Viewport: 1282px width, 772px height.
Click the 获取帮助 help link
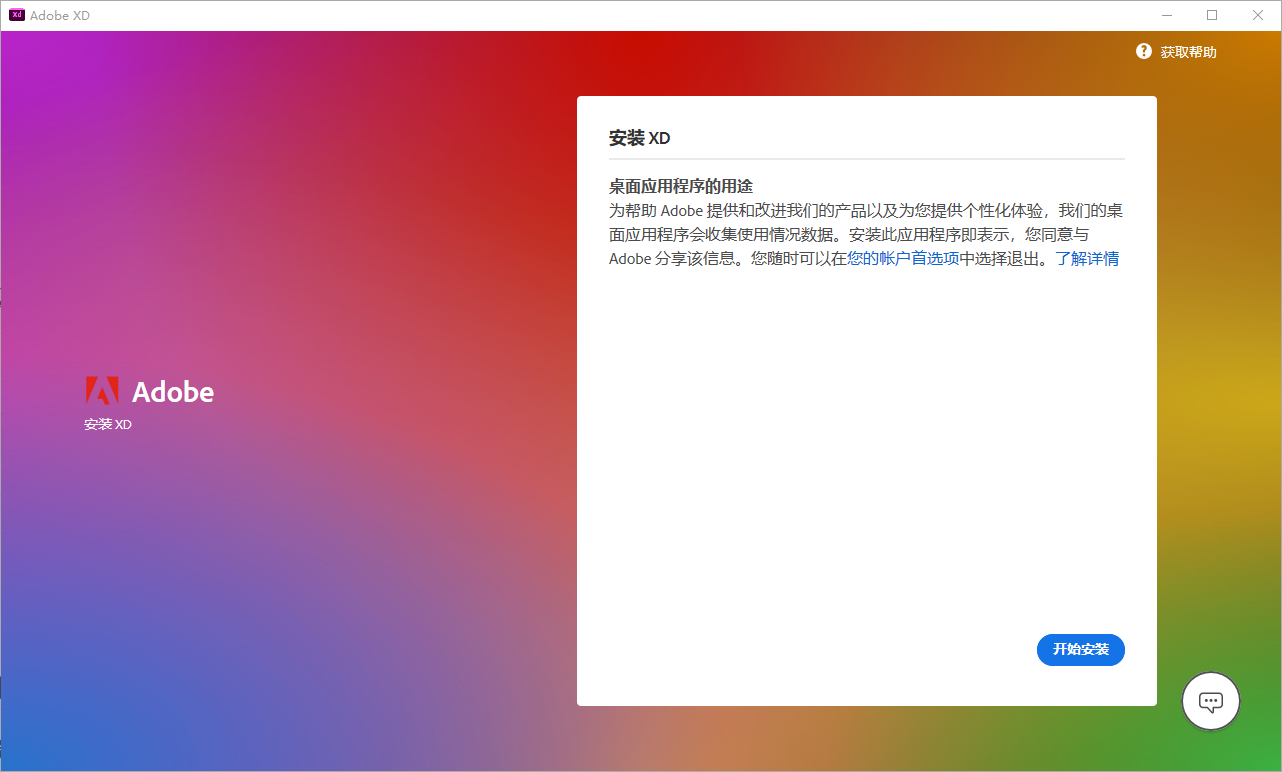coord(1188,52)
